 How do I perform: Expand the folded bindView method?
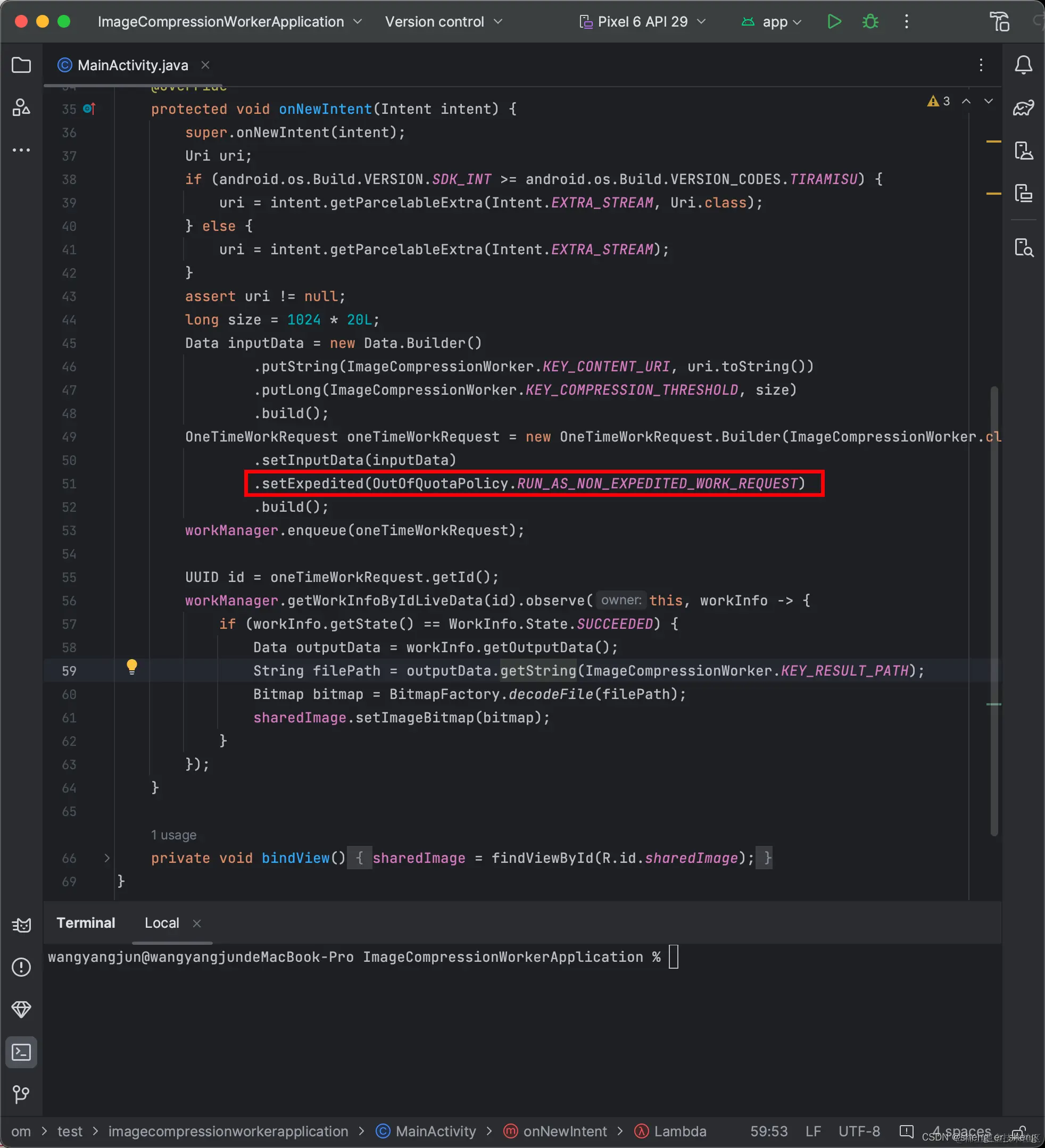pos(106,858)
